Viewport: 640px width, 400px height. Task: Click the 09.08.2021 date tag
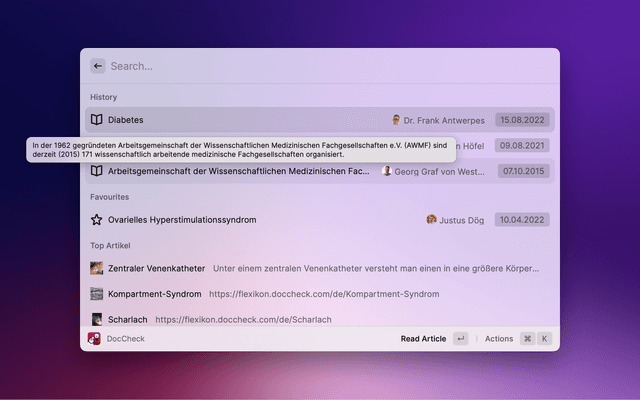(522, 145)
